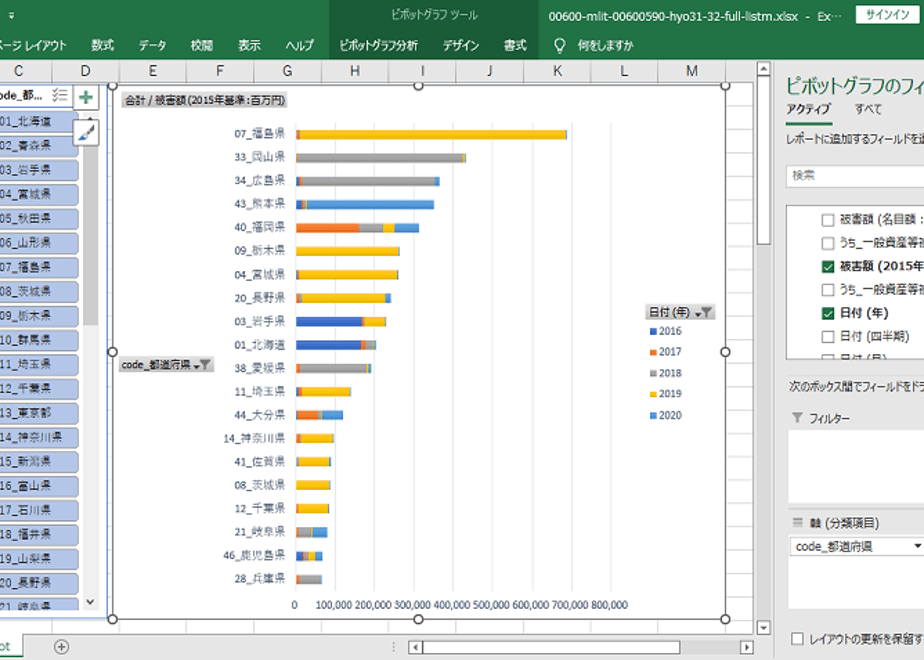Open the chart styles paintbrush button

coord(86,133)
